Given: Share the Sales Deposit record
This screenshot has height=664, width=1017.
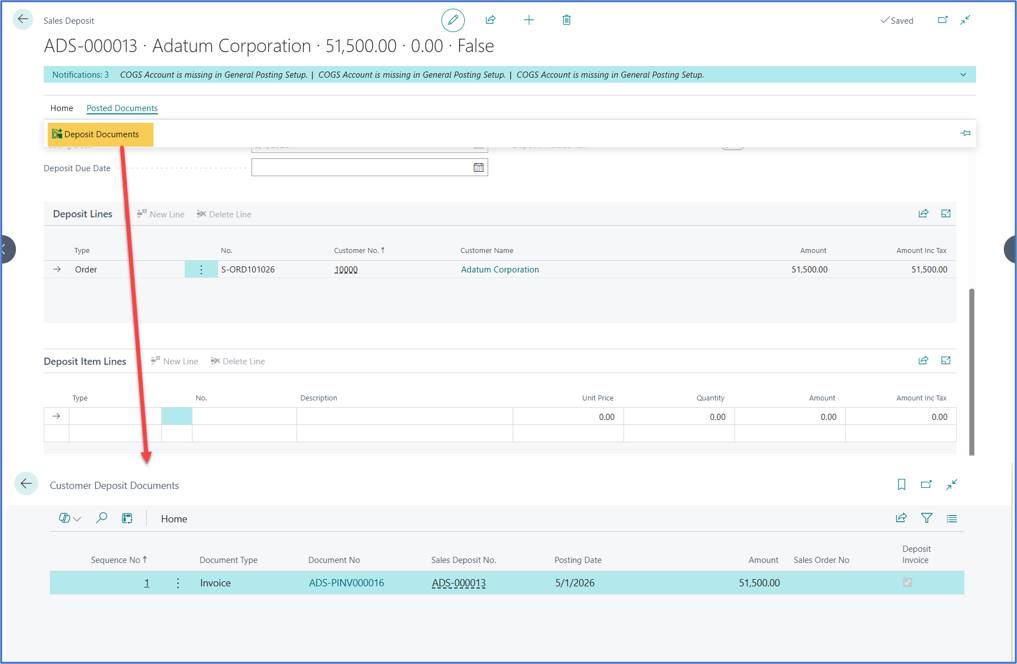Looking at the screenshot, I should [x=490, y=20].
